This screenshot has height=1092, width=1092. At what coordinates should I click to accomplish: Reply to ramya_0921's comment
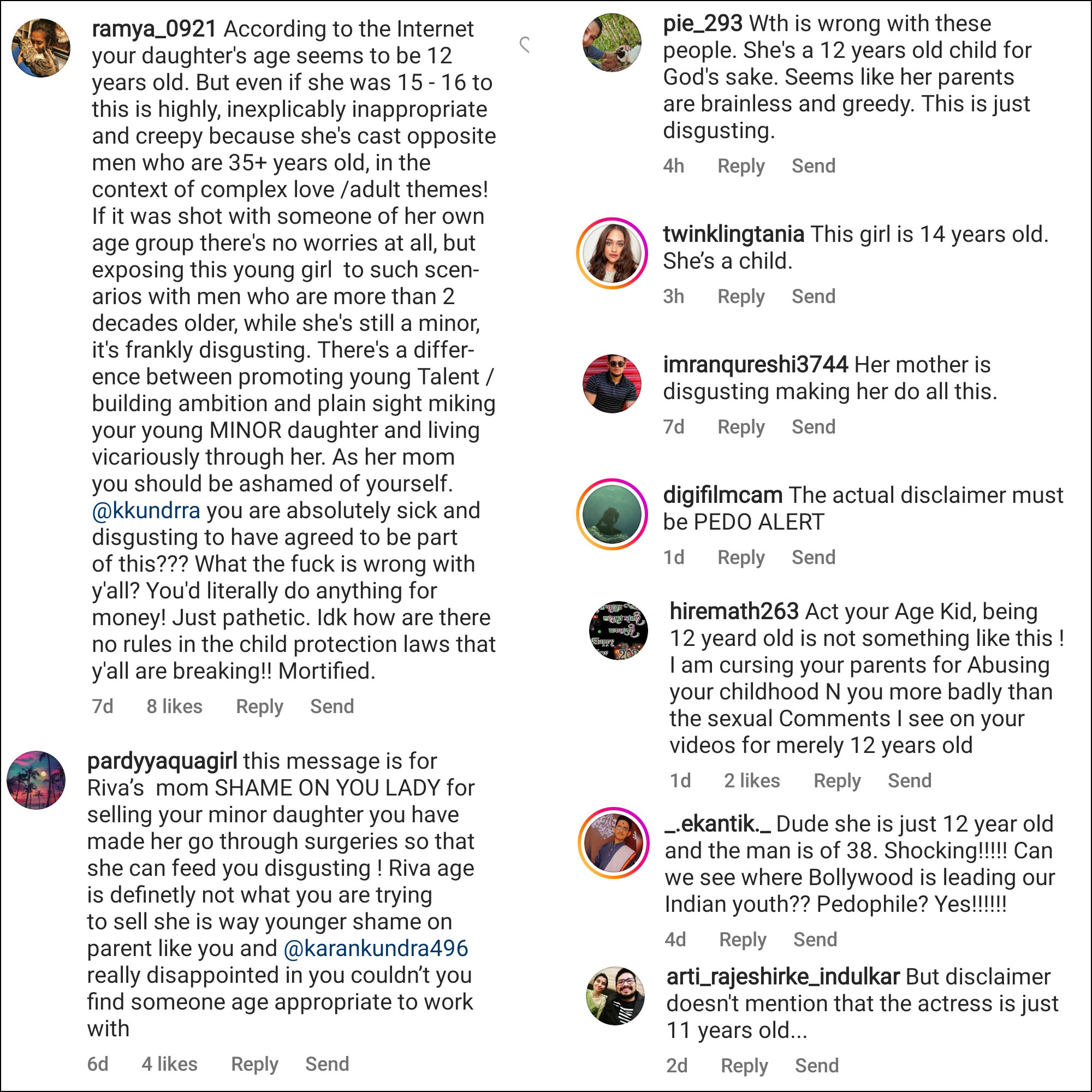tap(259, 706)
